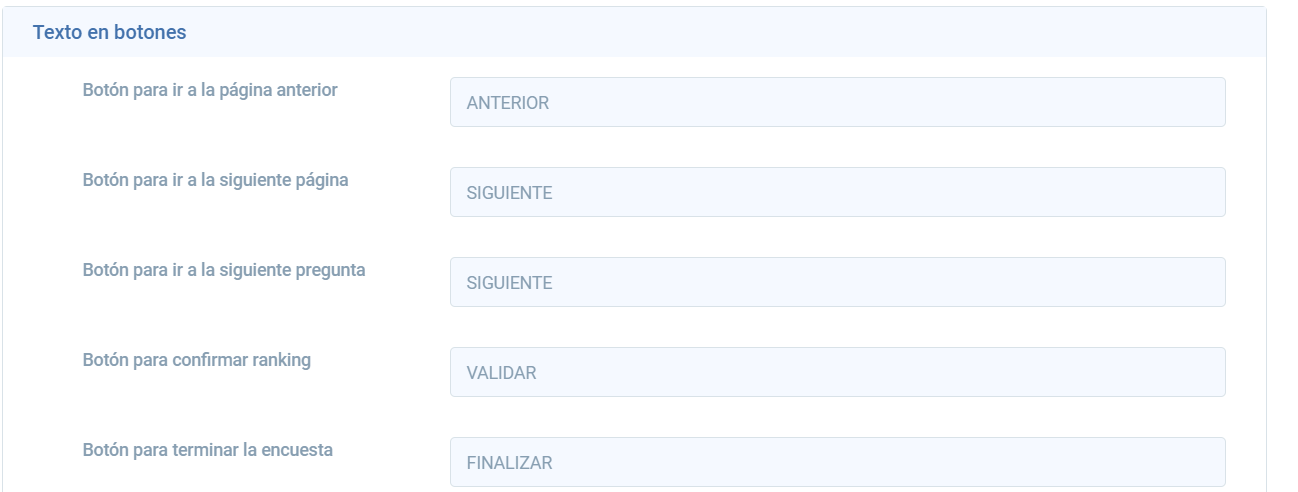Viewport: 1298px width, 492px height.
Task: Click the ANTERIOR placeholder text
Action: pos(507,103)
